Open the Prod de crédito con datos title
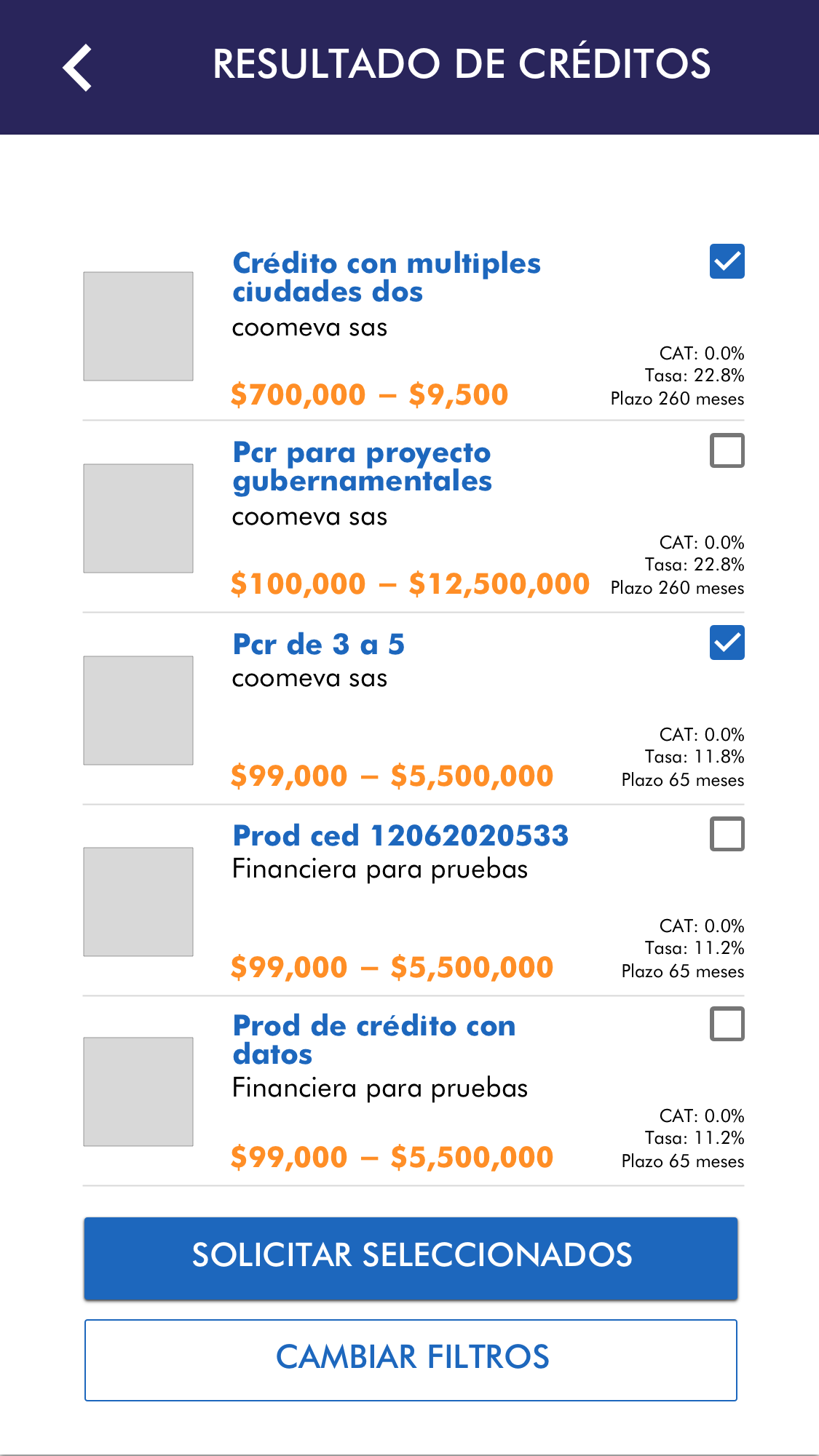This screenshot has height=1456, width=819. 373,1040
